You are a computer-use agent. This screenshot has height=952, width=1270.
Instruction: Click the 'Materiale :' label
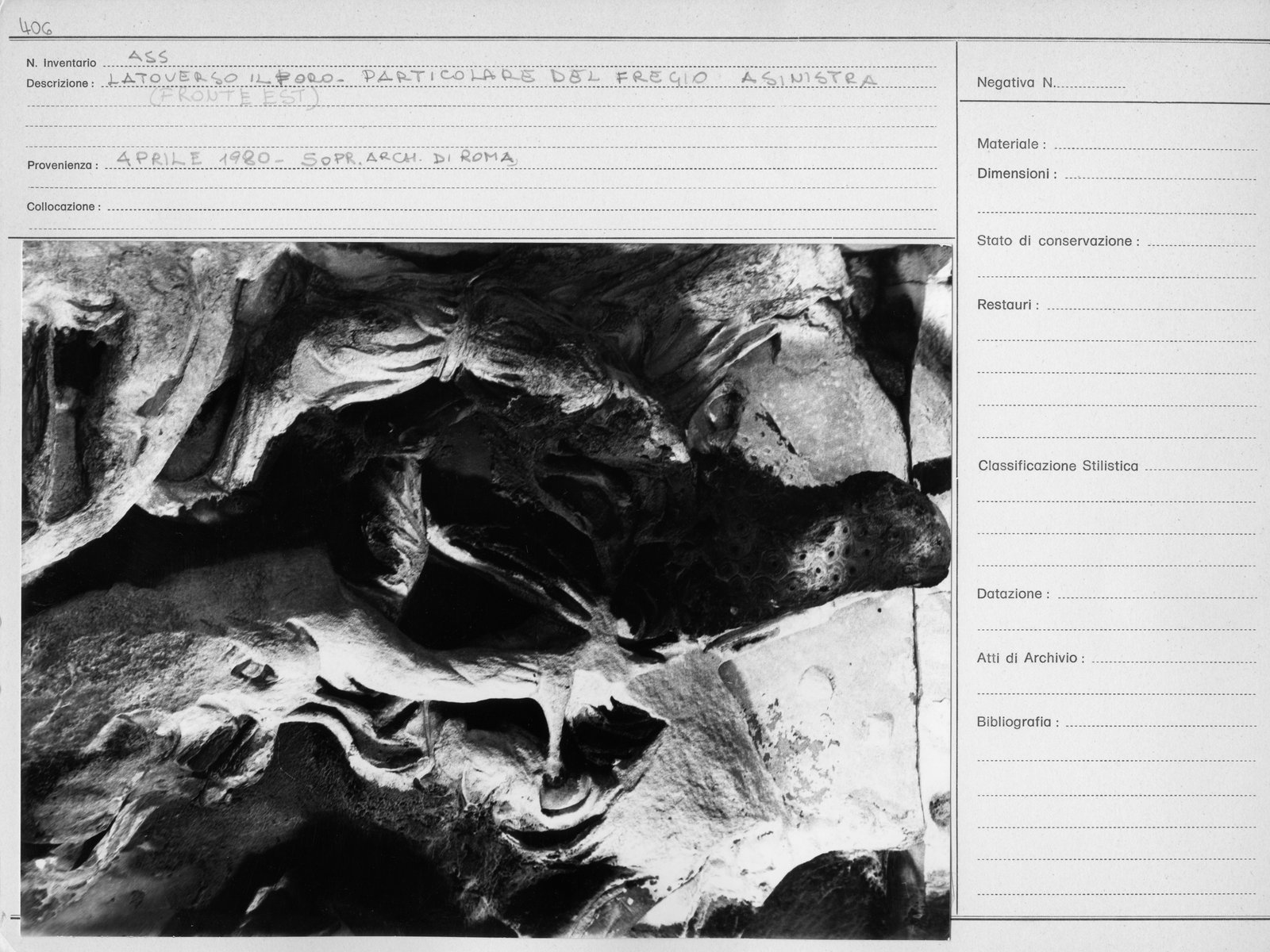[x=1011, y=144]
